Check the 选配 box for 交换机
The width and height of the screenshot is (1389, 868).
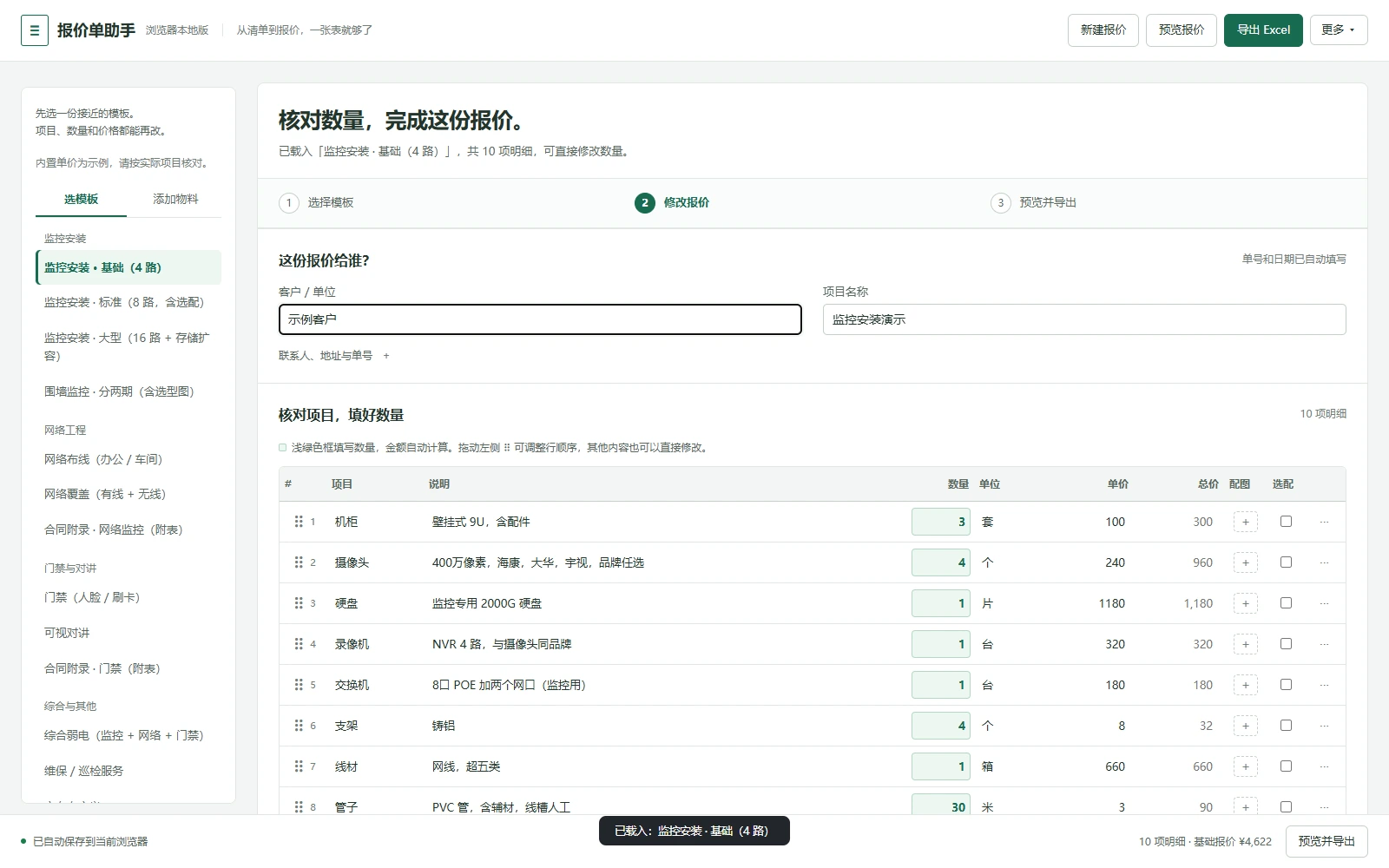point(1286,685)
